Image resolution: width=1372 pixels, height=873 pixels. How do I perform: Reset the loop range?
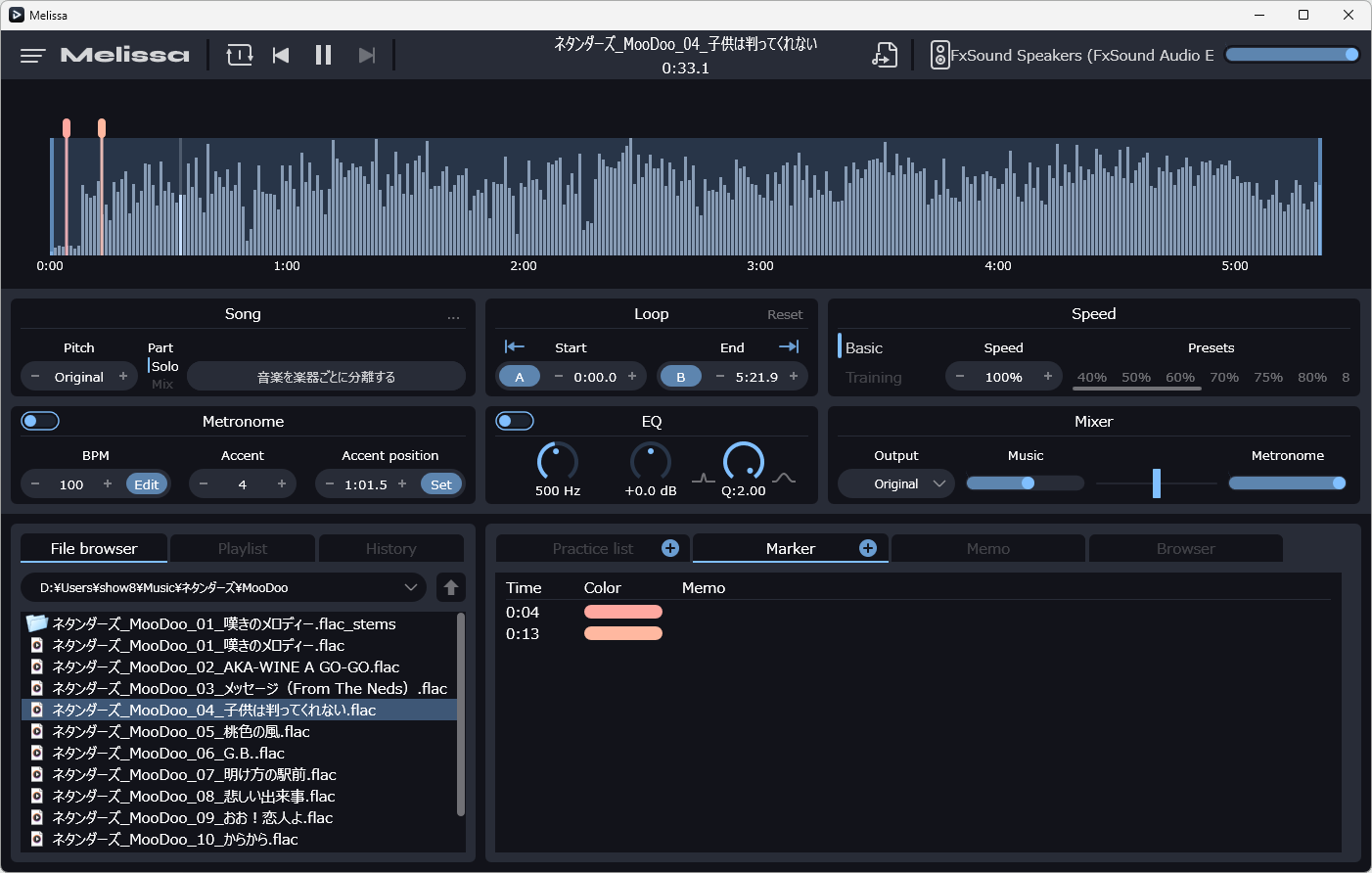click(784, 315)
